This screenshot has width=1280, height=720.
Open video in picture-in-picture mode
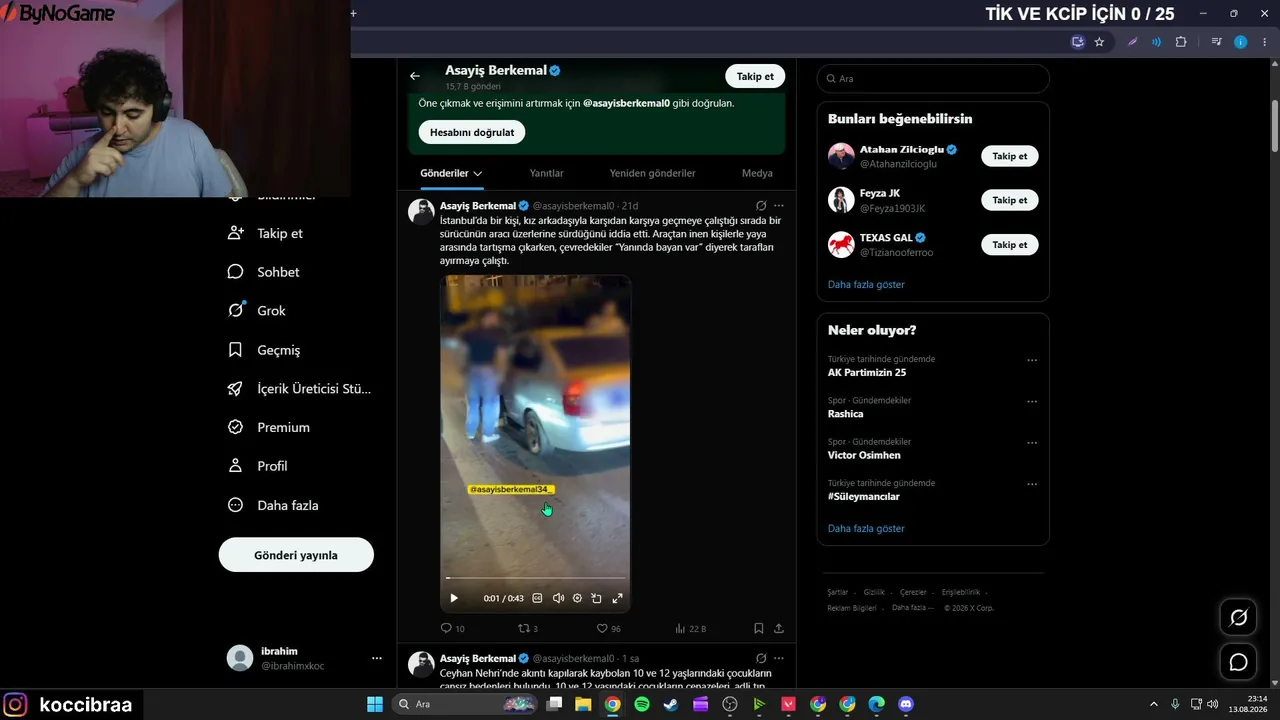(596, 598)
